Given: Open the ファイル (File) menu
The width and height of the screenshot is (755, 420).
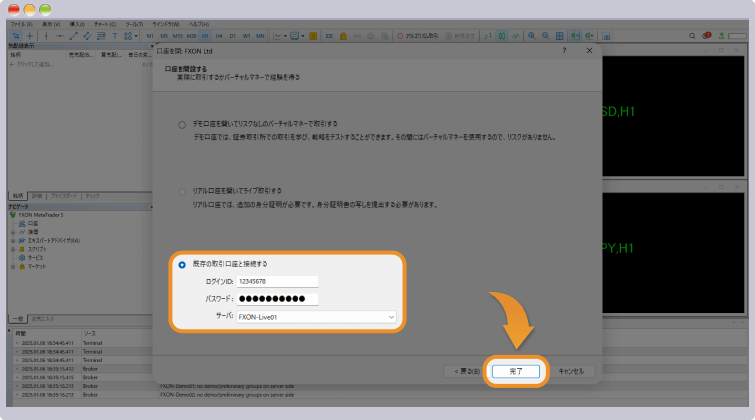Looking at the screenshot, I should click(x=22, y=24).
